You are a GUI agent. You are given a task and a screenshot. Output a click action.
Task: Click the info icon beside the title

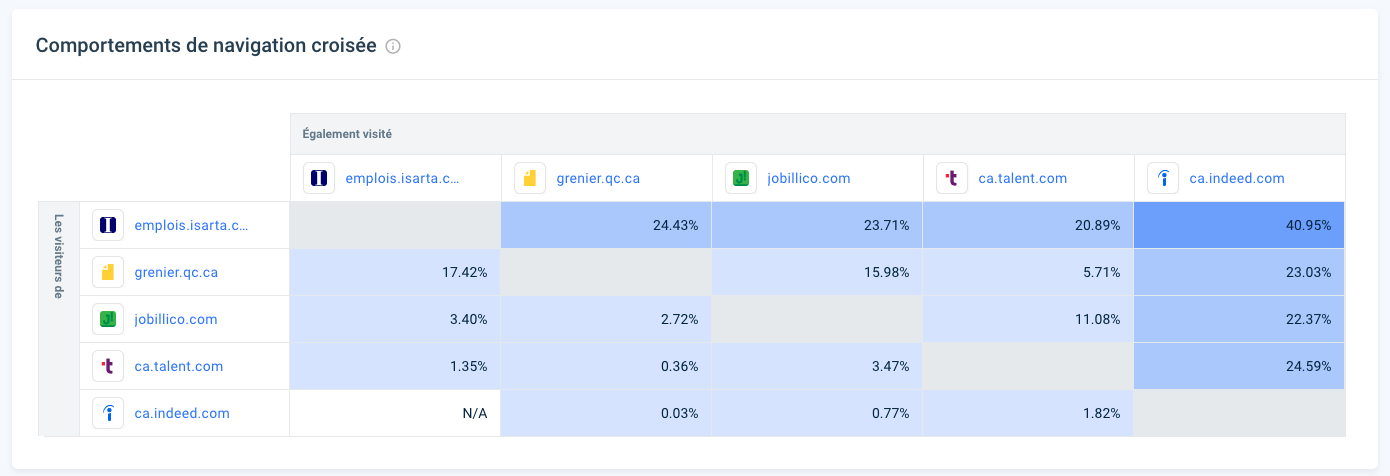click(x=393, y=46)
